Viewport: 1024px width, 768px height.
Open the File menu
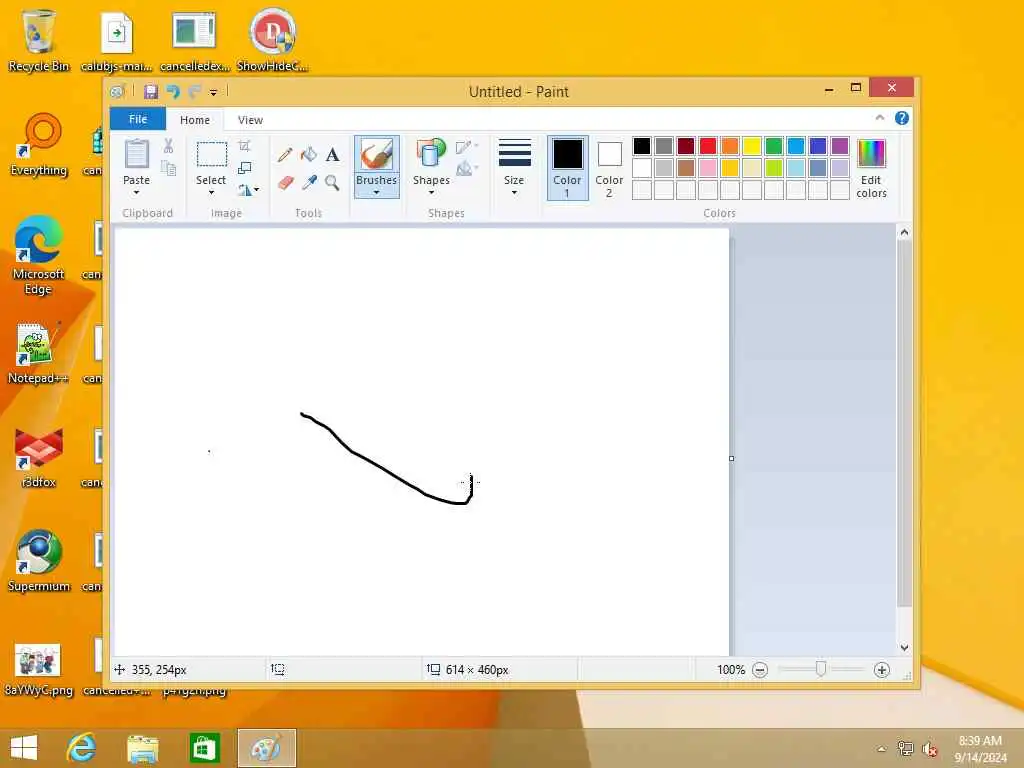[x=138, y=119]
